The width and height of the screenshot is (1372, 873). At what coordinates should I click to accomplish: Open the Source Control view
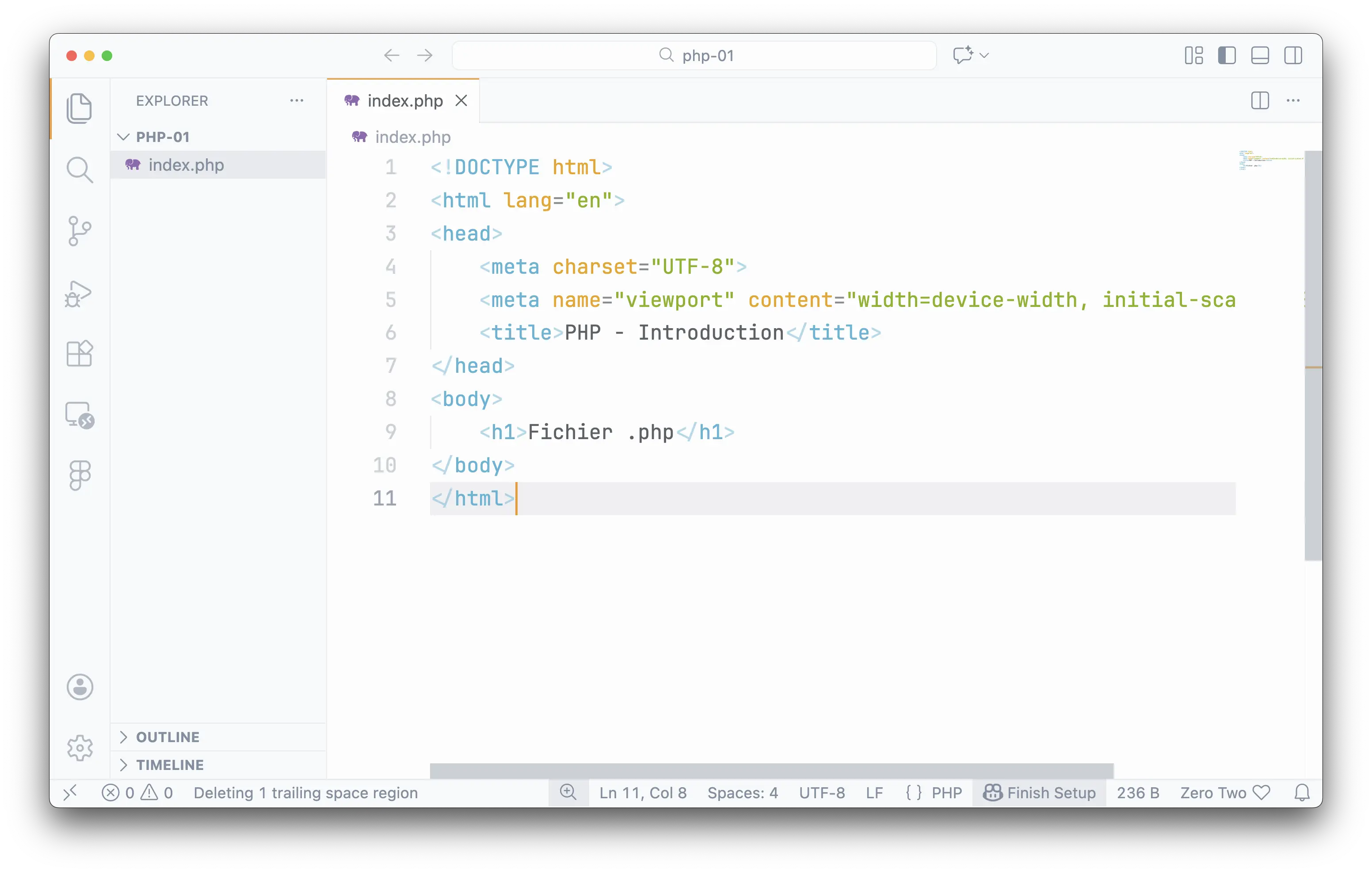pos(79,231)
